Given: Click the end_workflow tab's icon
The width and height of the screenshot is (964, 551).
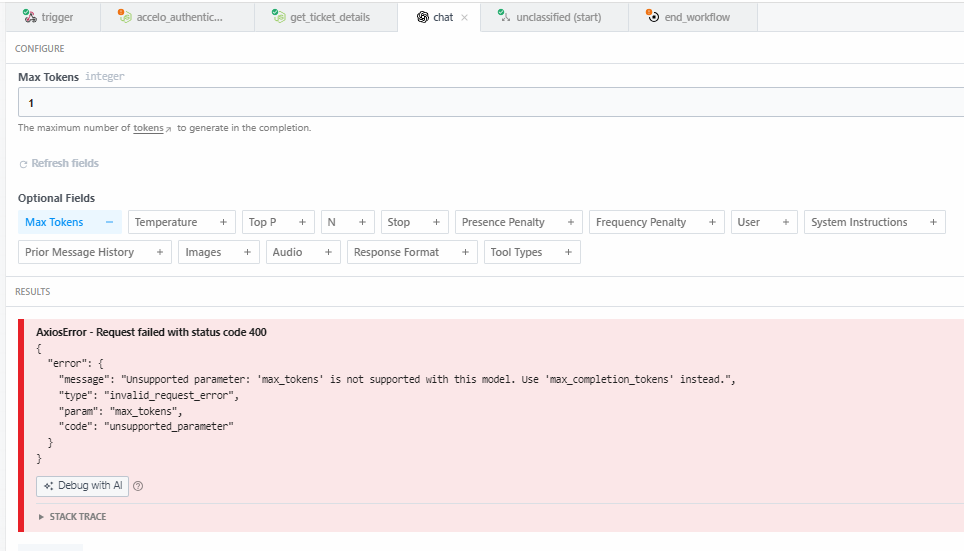Looking at the screenshot, I should click(x=652, y=16).
